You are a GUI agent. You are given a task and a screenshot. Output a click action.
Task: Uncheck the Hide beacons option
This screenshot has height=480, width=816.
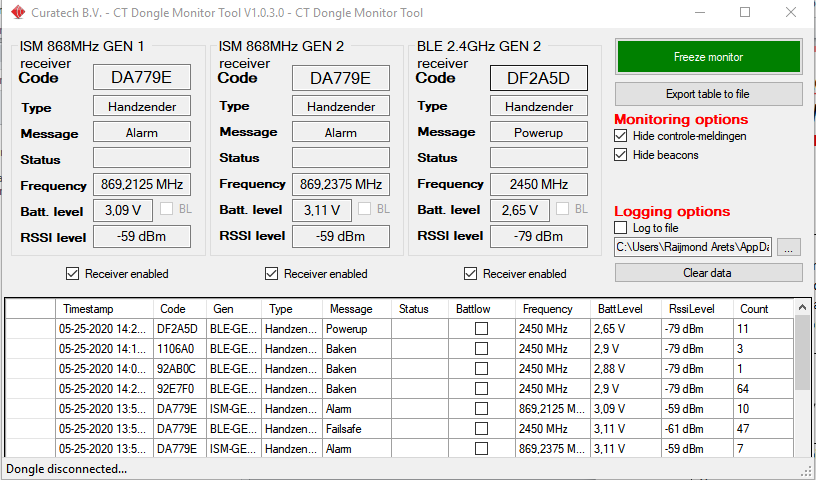click(x=621, y=155)
